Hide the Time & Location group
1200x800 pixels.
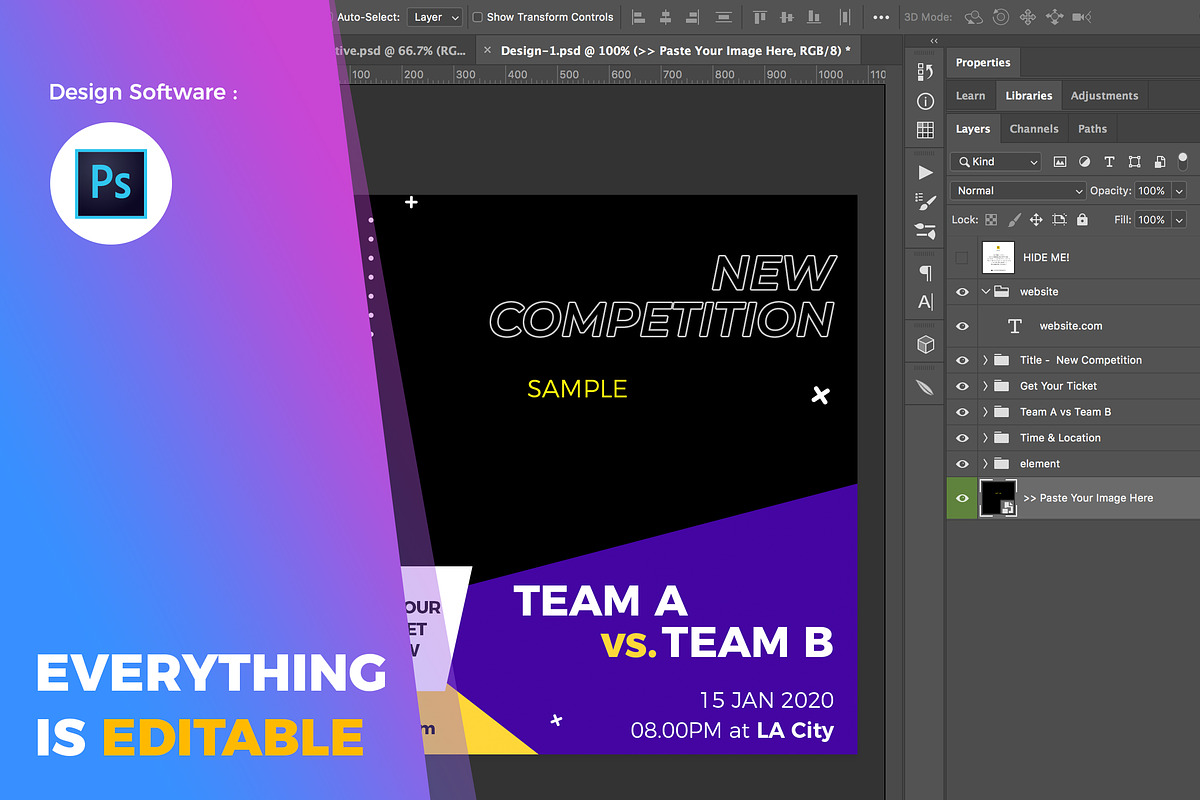962,438
